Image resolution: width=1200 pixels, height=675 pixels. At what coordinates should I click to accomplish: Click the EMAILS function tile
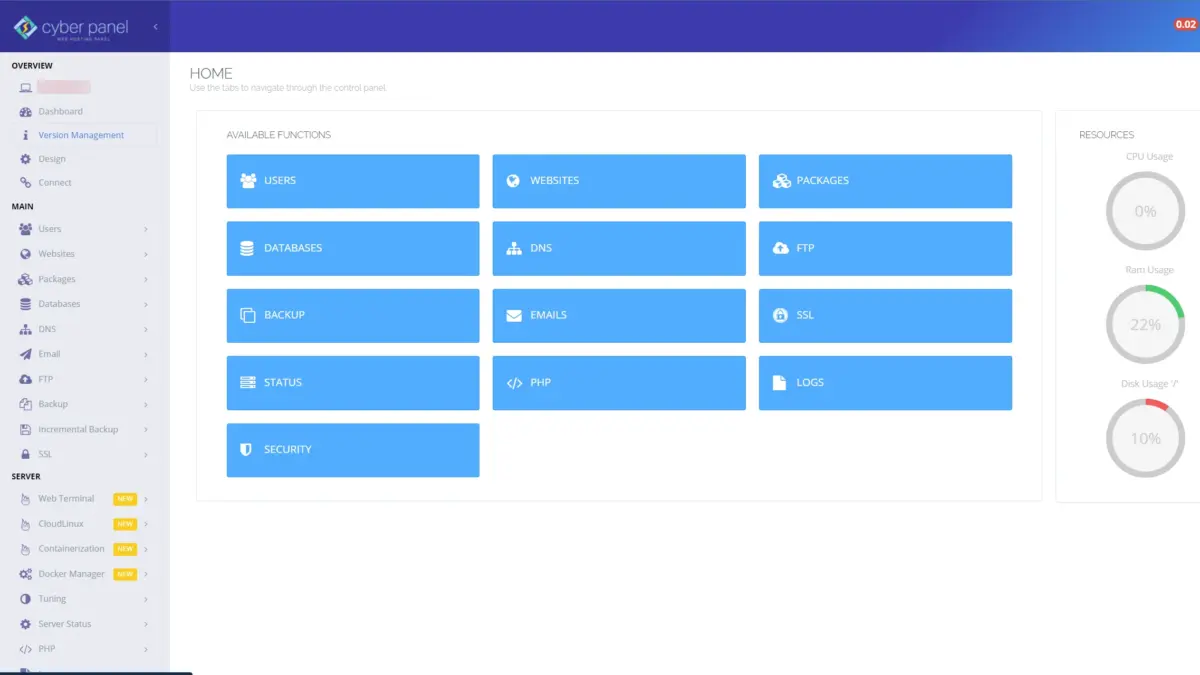pyautogui.click(x=618, y=315)
